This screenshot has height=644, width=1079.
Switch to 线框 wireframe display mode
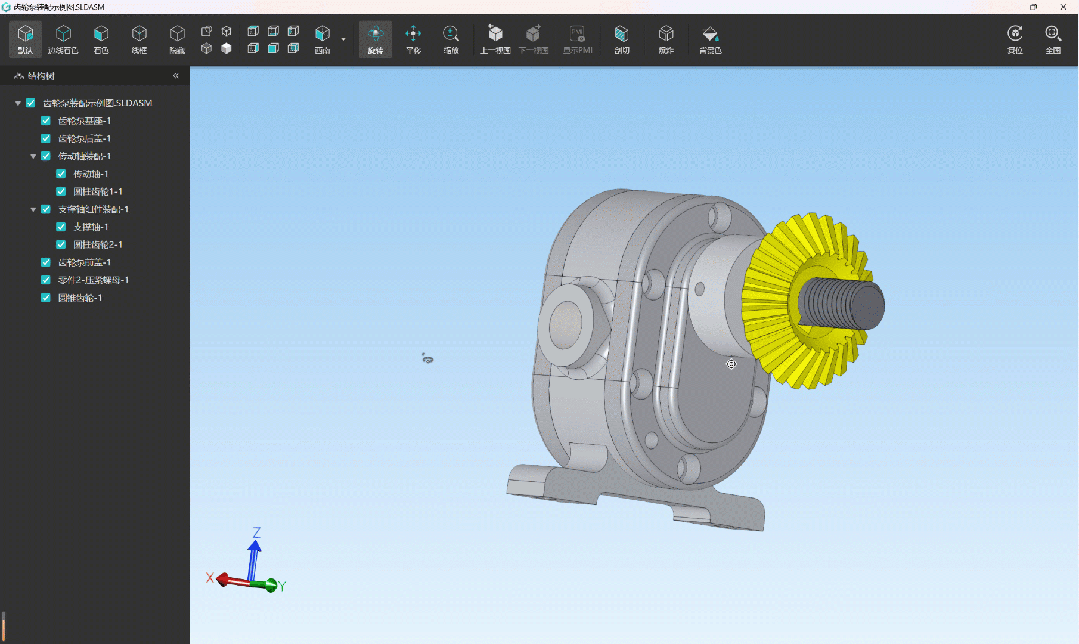coord(139,39)
